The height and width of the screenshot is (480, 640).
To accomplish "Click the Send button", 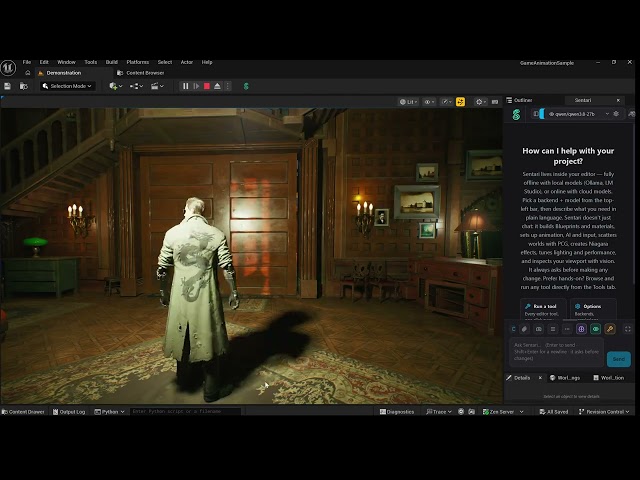I will 619,359.
